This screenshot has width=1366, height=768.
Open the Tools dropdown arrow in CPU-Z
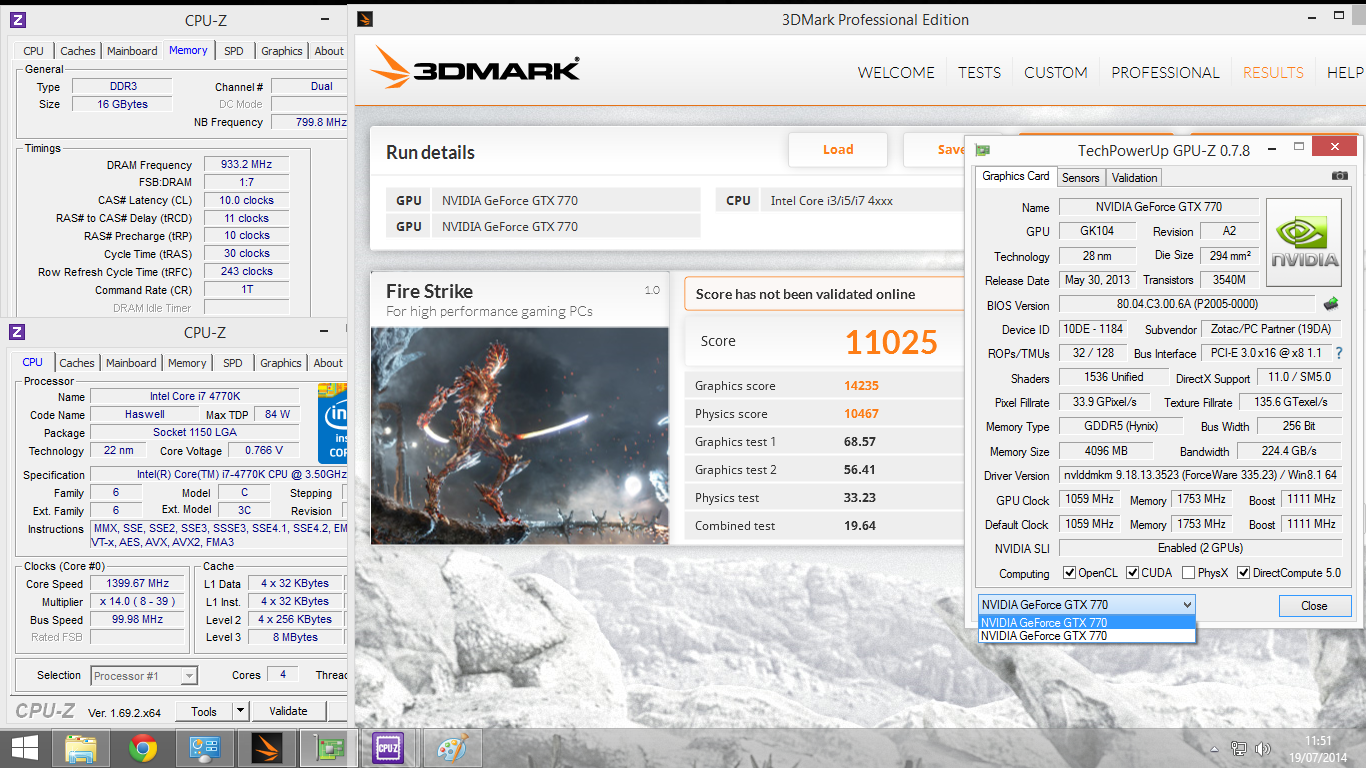pyautogui.click(x=240, y=711)
